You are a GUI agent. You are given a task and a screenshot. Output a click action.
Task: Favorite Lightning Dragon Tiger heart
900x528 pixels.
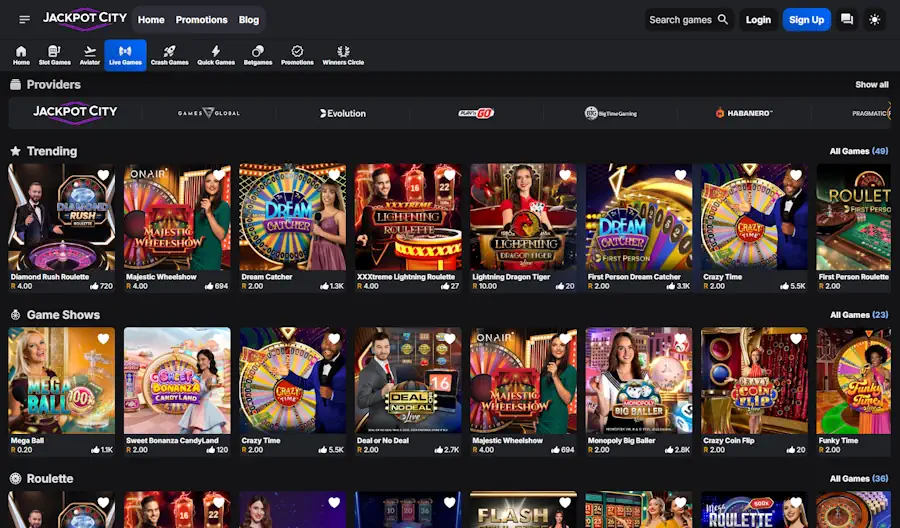(565, 175)
